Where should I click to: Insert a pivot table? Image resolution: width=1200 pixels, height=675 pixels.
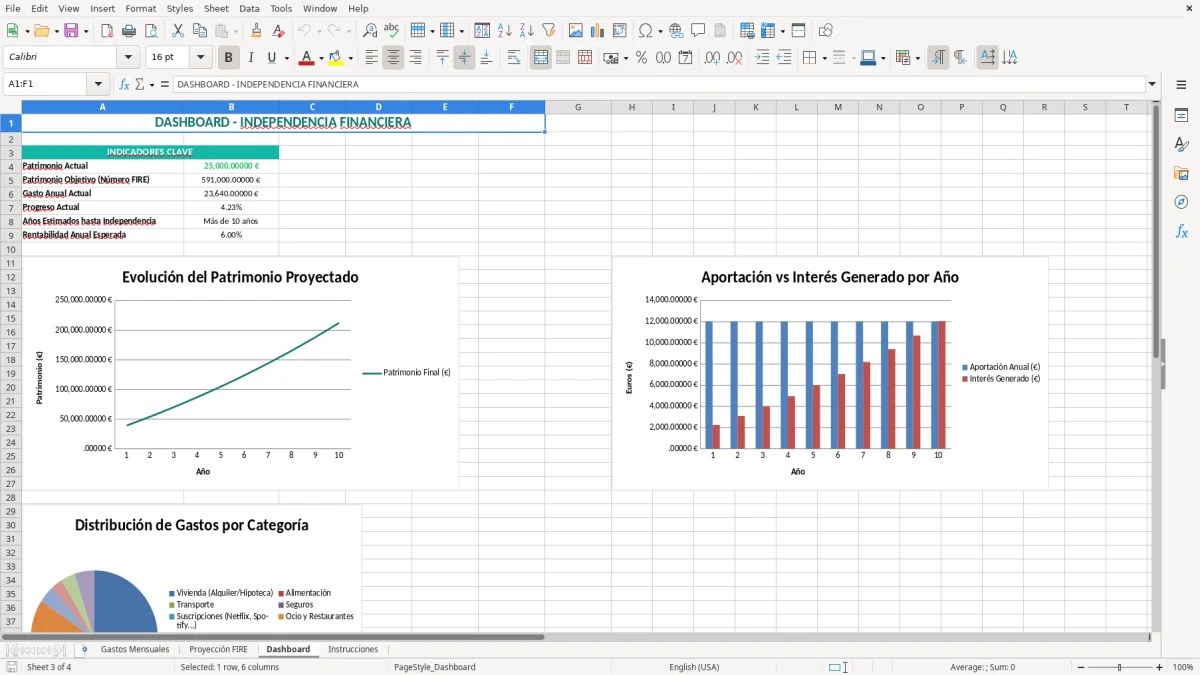pos(620,31)
